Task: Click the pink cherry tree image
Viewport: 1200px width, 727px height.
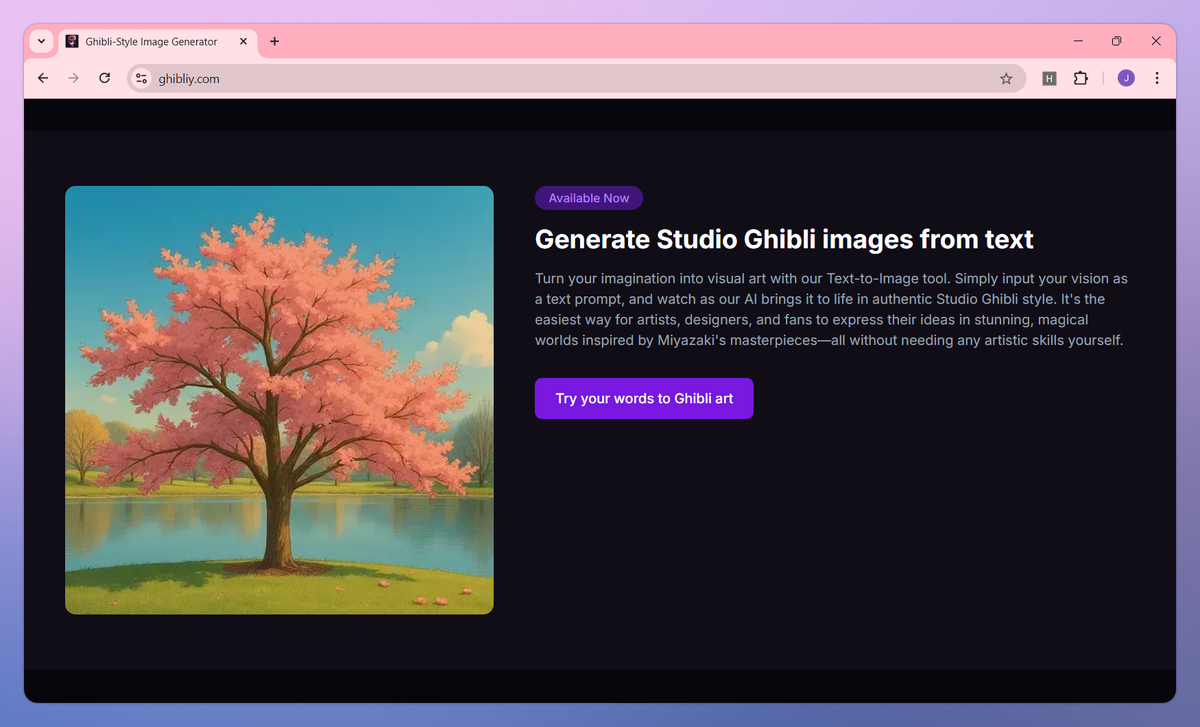Action: click(279, 400)
